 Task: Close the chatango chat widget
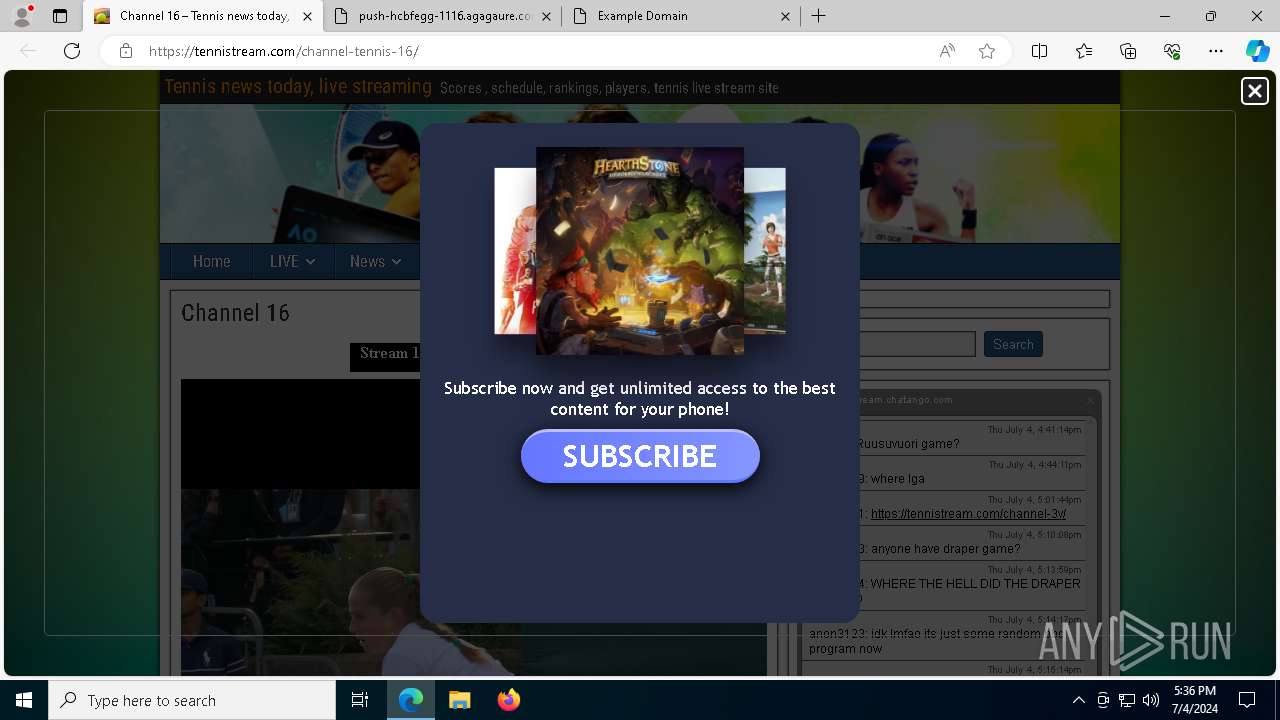(x=1090, y=400)
